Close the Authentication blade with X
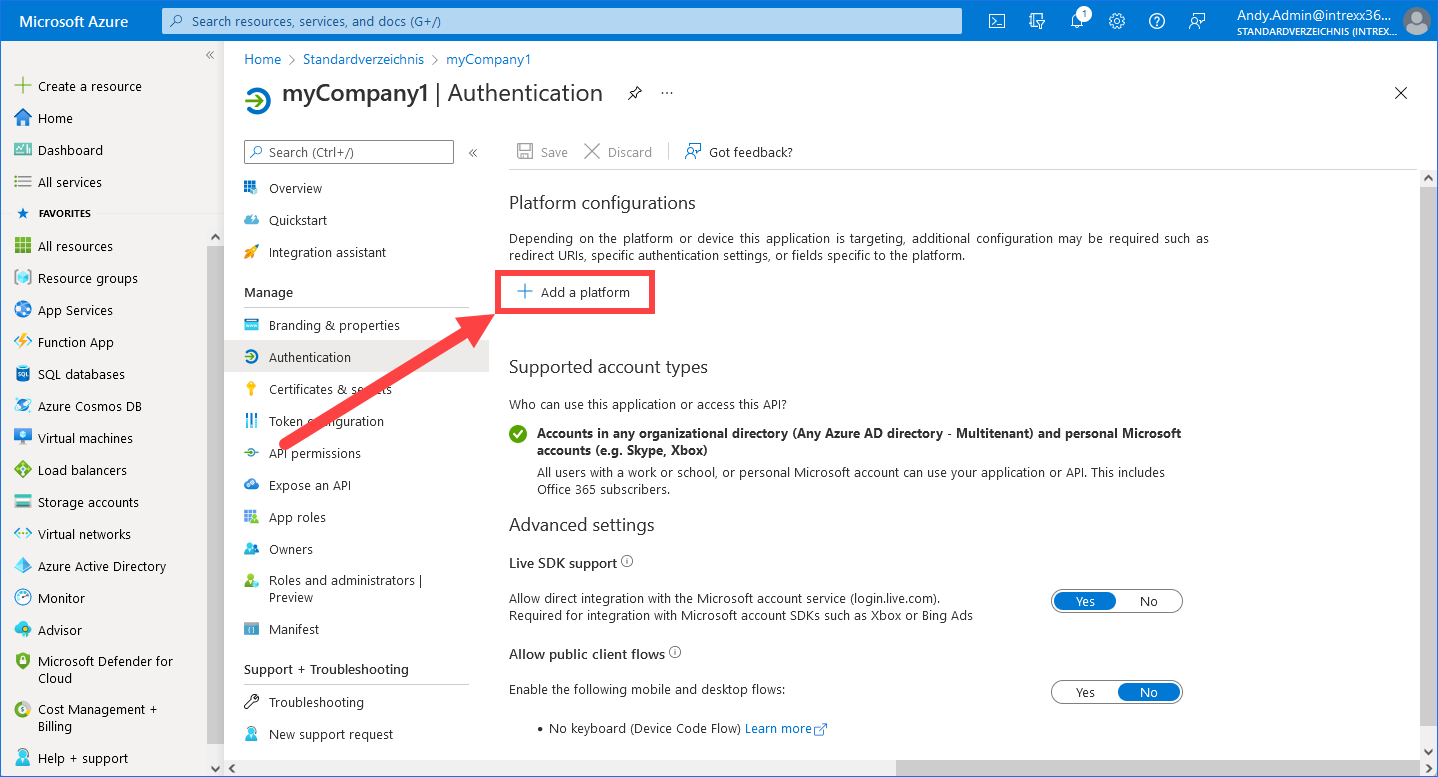The height and width of the screenshot is (777, 1438). (1401, 93)
